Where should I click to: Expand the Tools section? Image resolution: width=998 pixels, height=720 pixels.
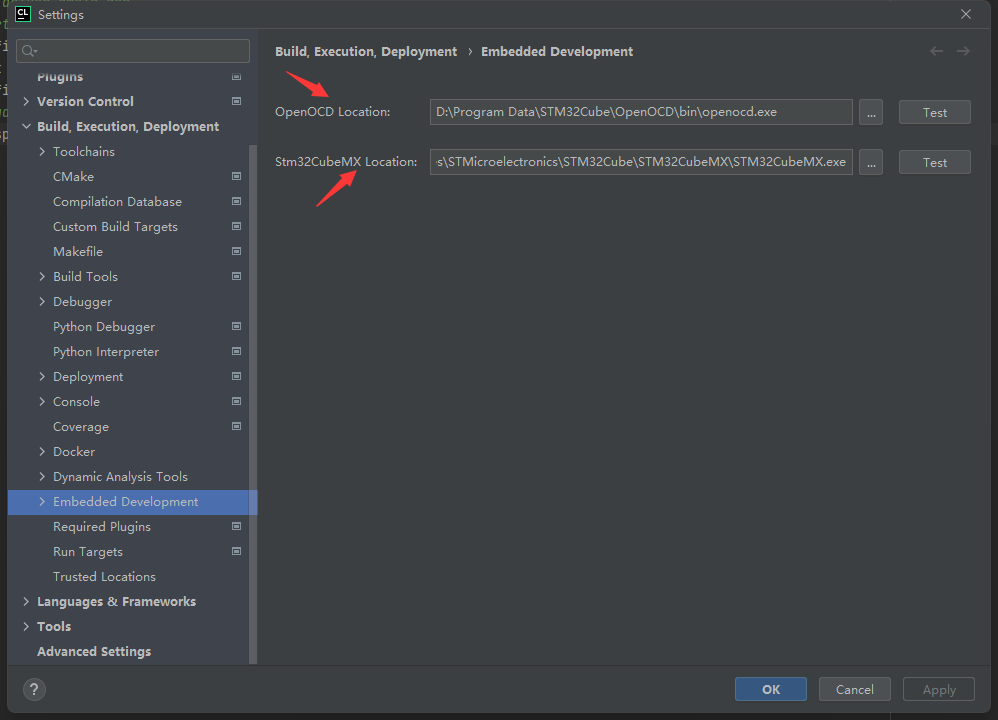tap(26, 626)
